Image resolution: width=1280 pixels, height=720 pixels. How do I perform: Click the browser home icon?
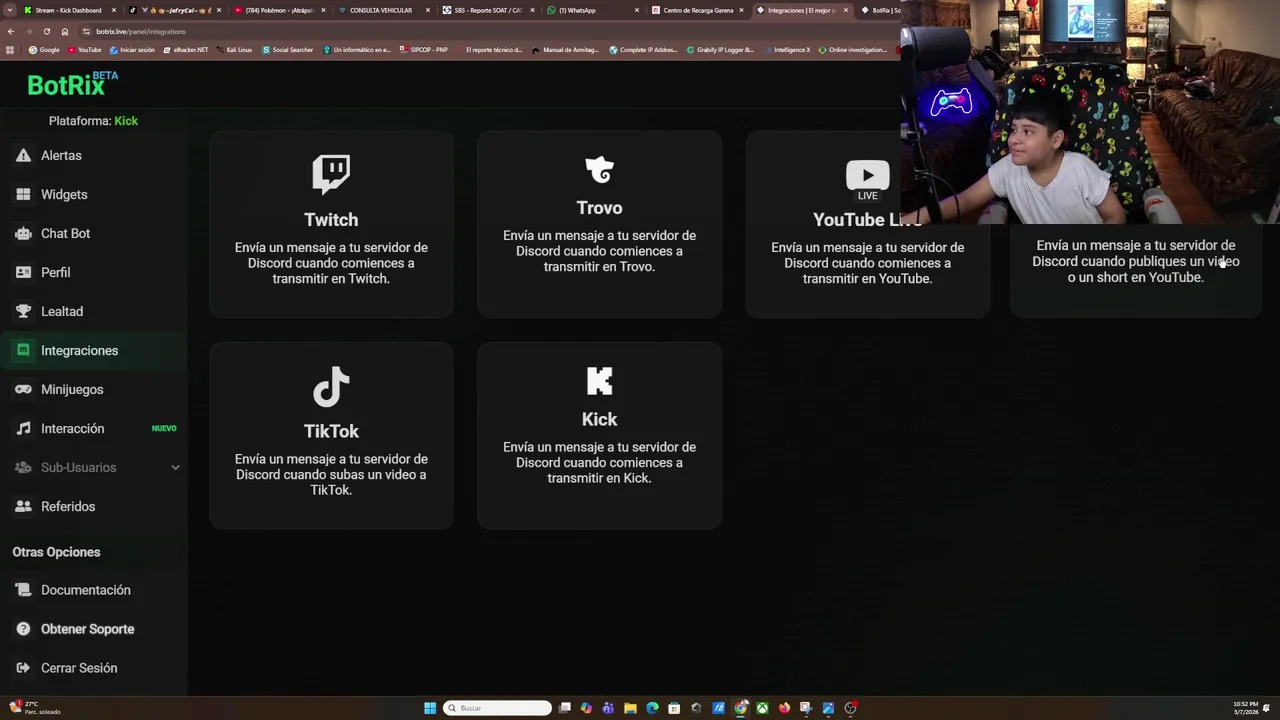coord(65,31)
